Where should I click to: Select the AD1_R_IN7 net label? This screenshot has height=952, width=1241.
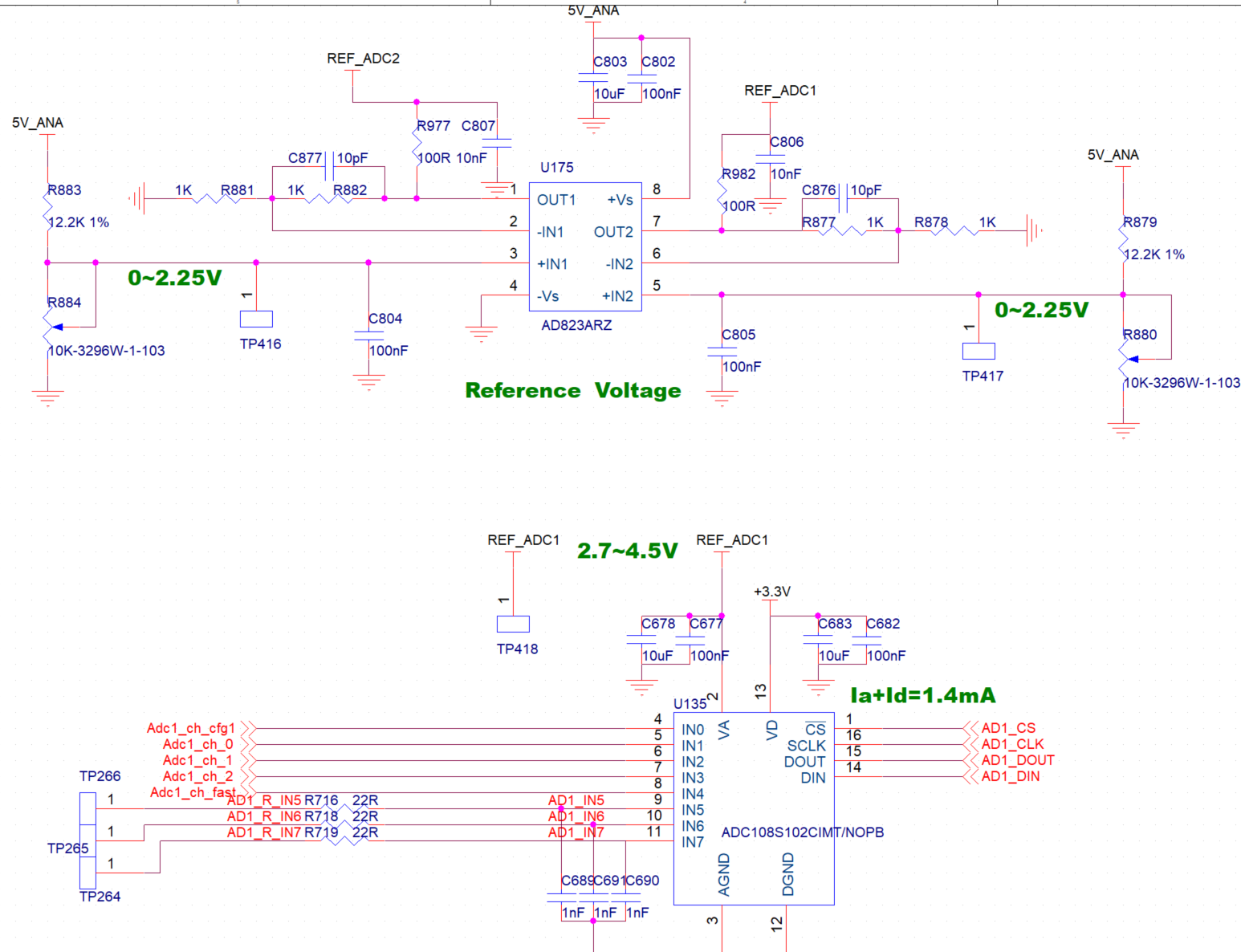pyautogui.click(x=264, y=832)
